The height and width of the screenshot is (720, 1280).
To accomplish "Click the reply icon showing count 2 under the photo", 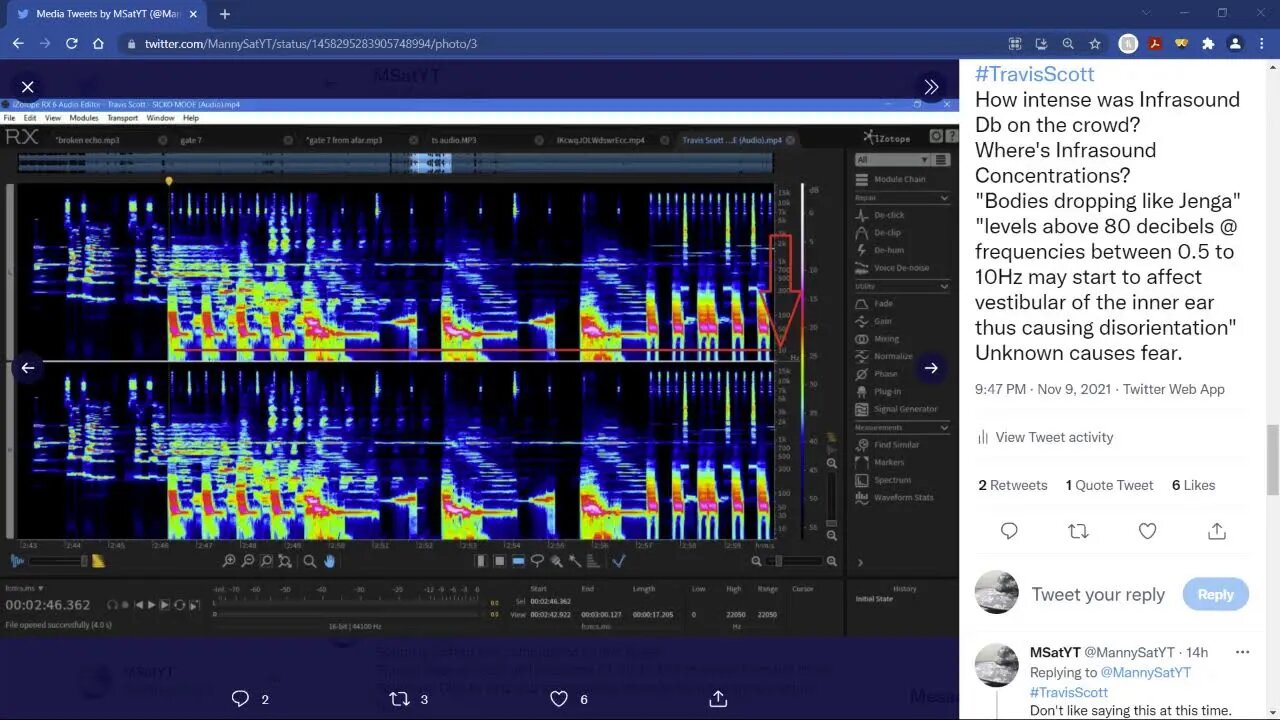I will click(240, 699).
